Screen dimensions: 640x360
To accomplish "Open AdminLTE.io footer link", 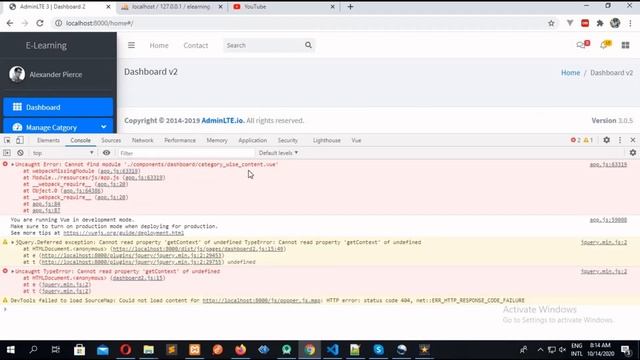I will pos(222,120).
